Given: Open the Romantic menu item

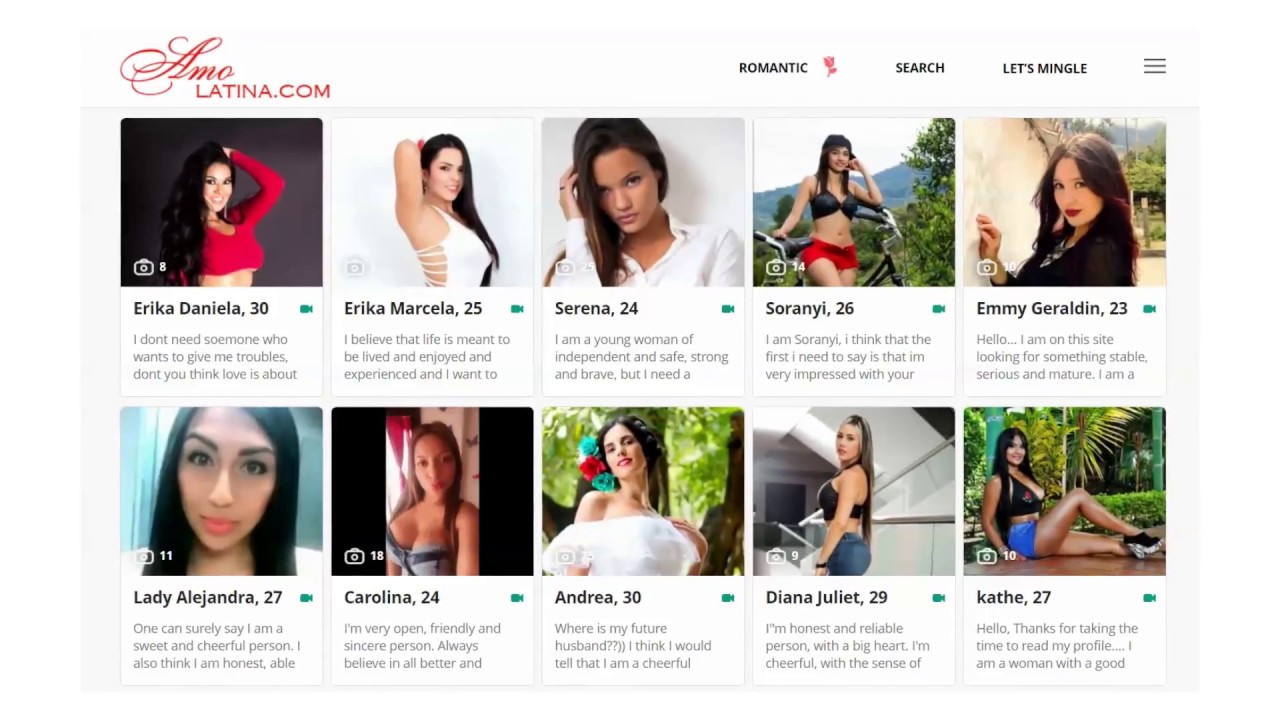Looking at the screenshot, I should [x=773, y=68].
